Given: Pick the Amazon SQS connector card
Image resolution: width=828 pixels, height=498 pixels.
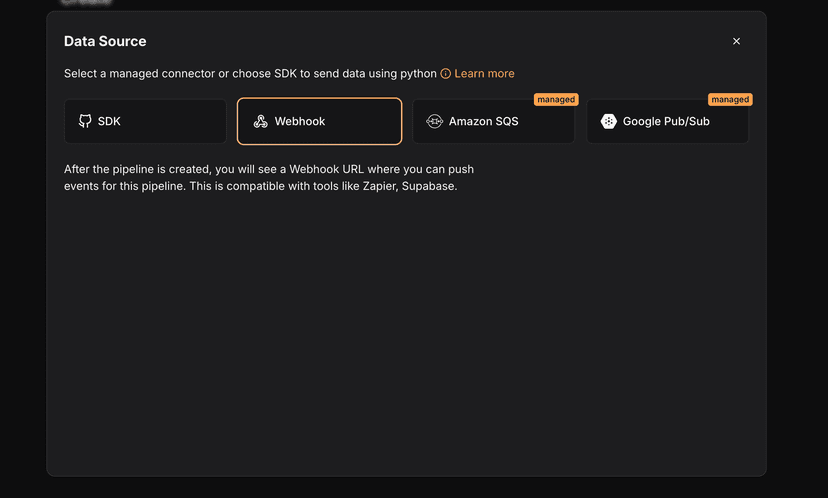Looking at the screenshot, I should pyautogui.click(x=493, y=121).
